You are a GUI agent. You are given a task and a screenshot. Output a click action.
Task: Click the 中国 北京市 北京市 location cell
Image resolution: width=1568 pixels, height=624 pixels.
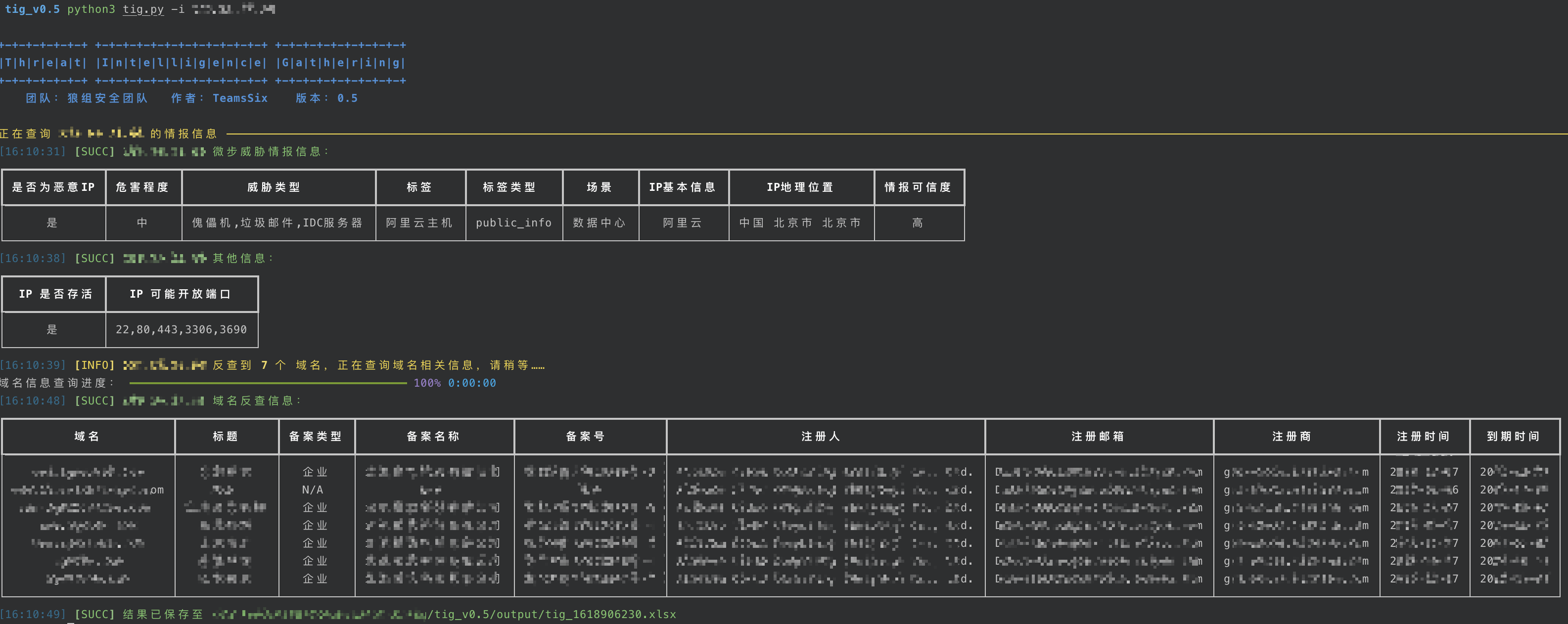800,223
